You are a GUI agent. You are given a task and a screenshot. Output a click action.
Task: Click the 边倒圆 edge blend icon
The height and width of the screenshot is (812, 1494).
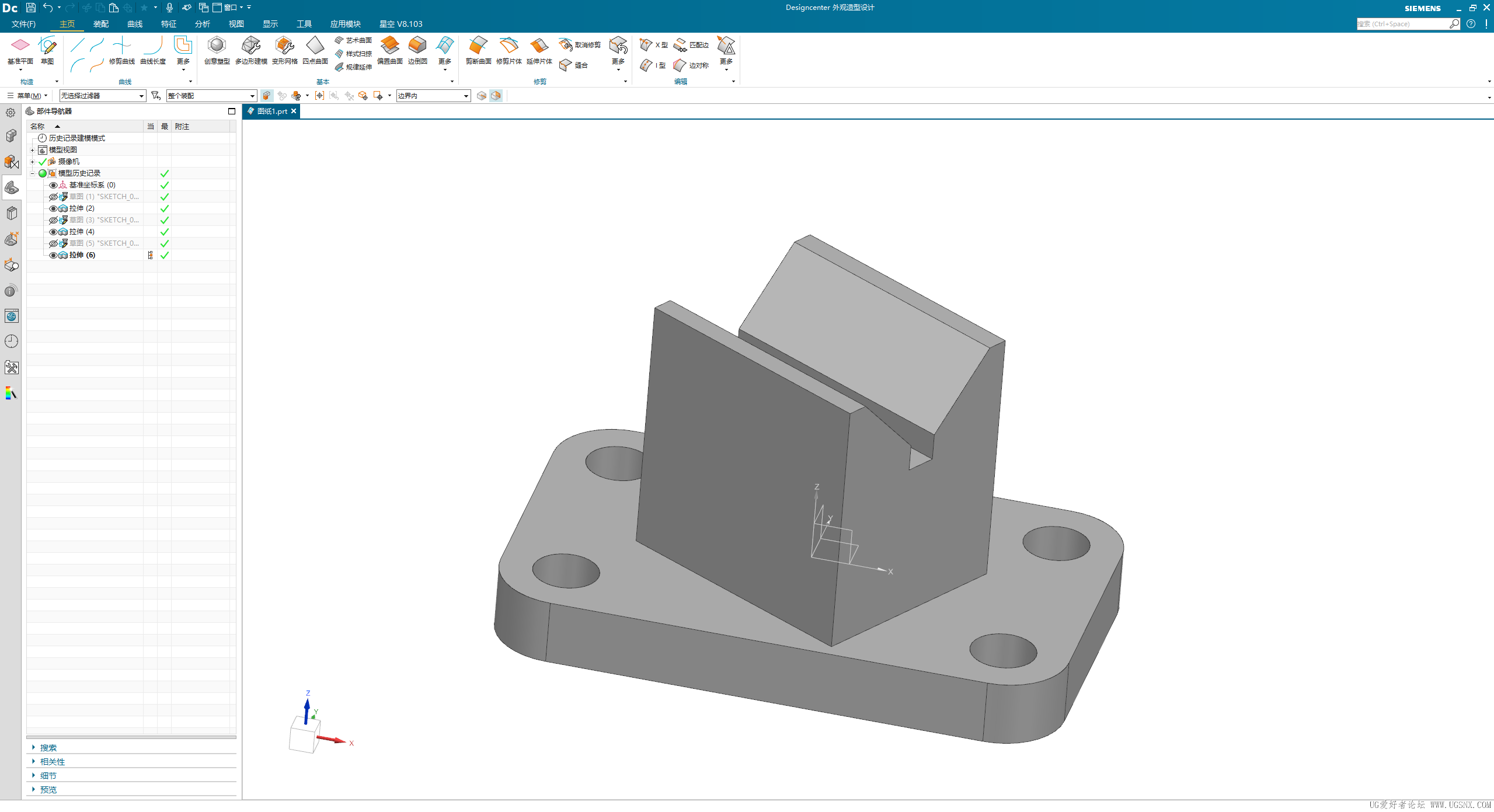coord(417,46)
